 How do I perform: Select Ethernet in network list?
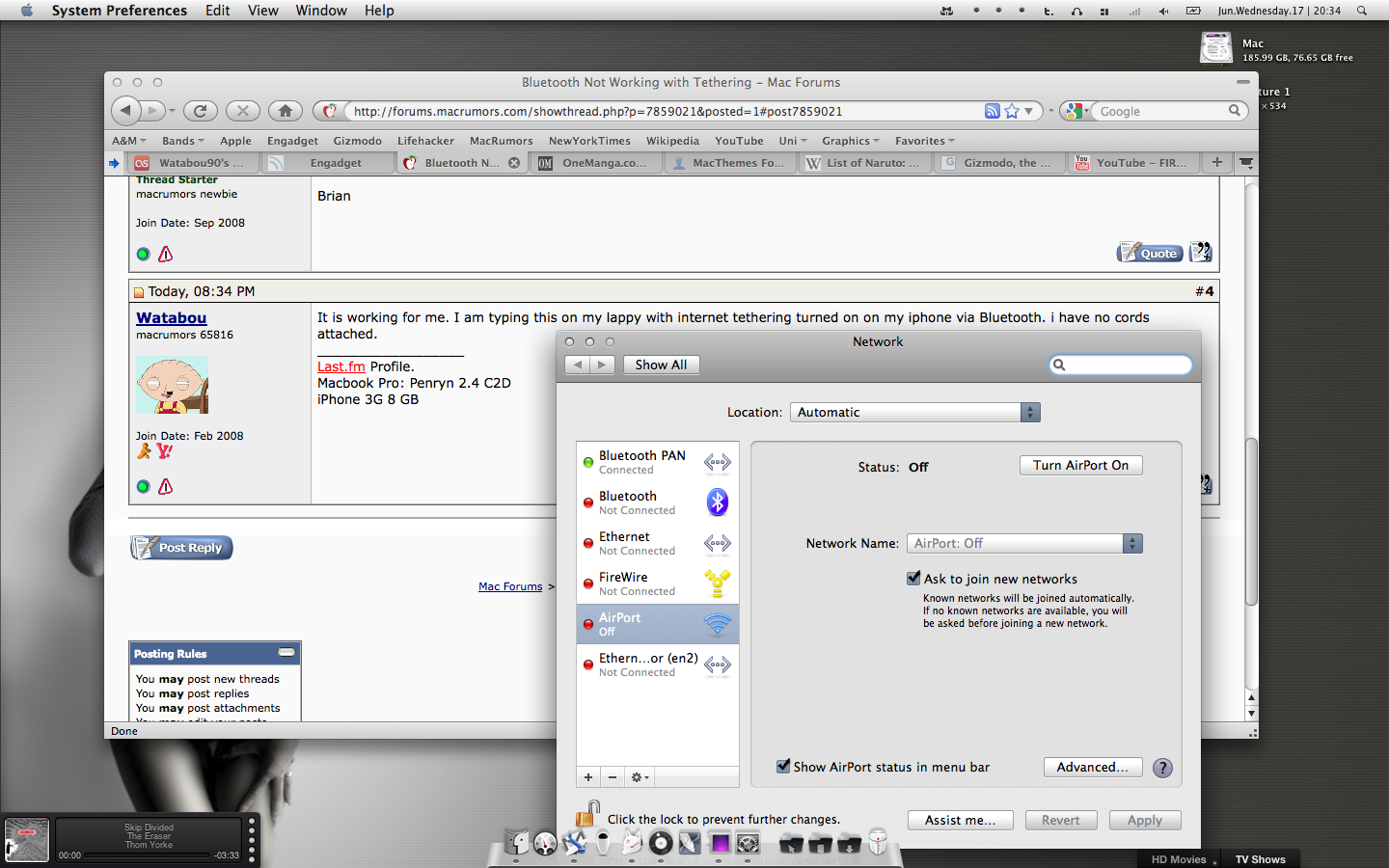[x=658, y=543]
